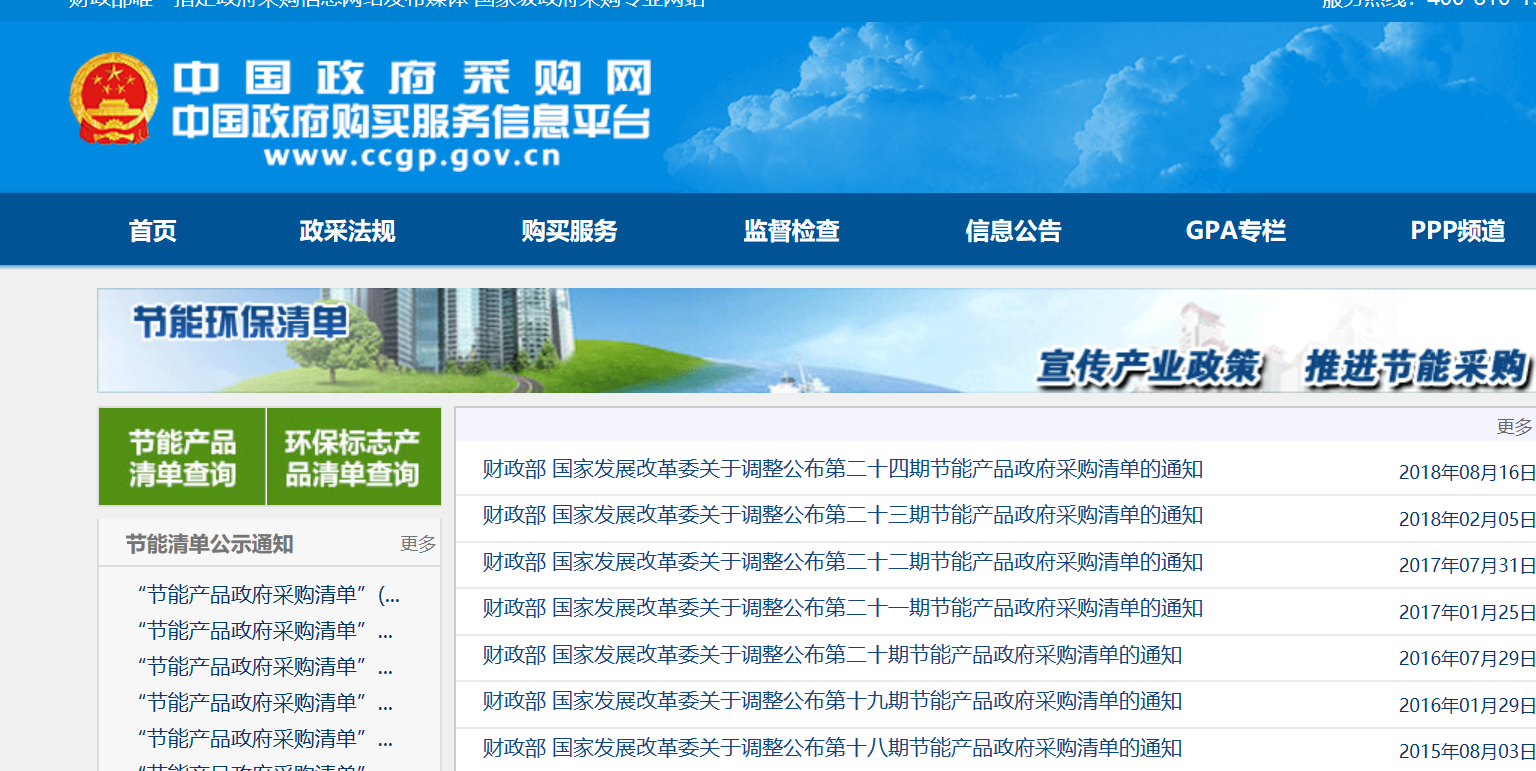Open the 第二十三期 节能产品 notice
1536x771 pixels.
pos(842,516)
